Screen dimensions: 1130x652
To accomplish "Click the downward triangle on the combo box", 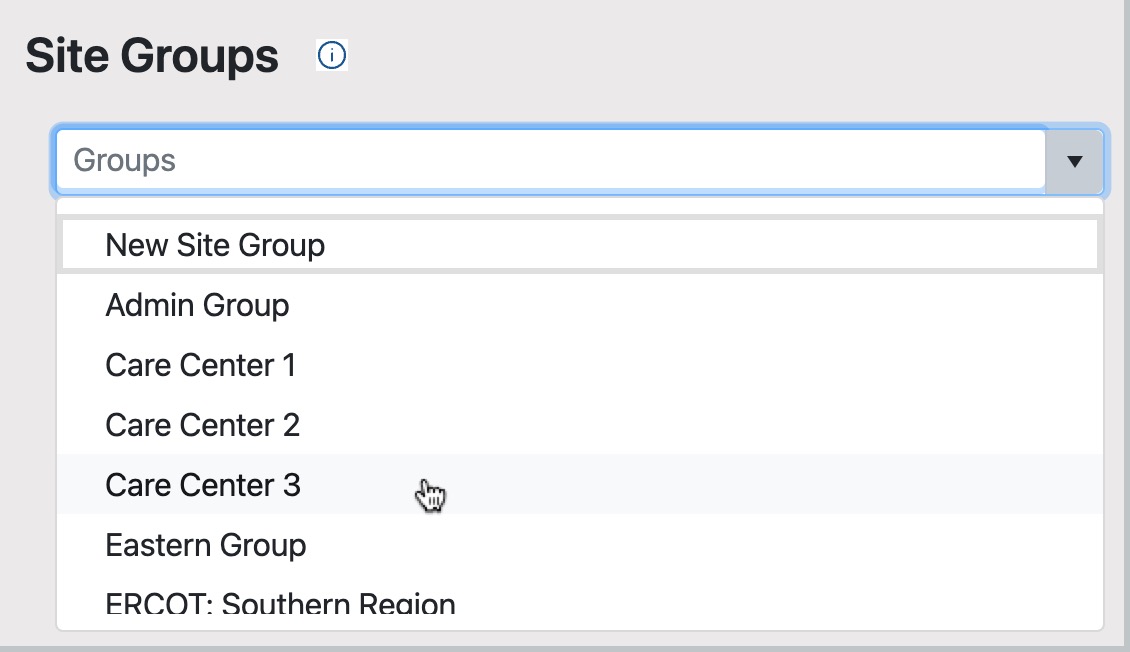I will (1072, 161).
